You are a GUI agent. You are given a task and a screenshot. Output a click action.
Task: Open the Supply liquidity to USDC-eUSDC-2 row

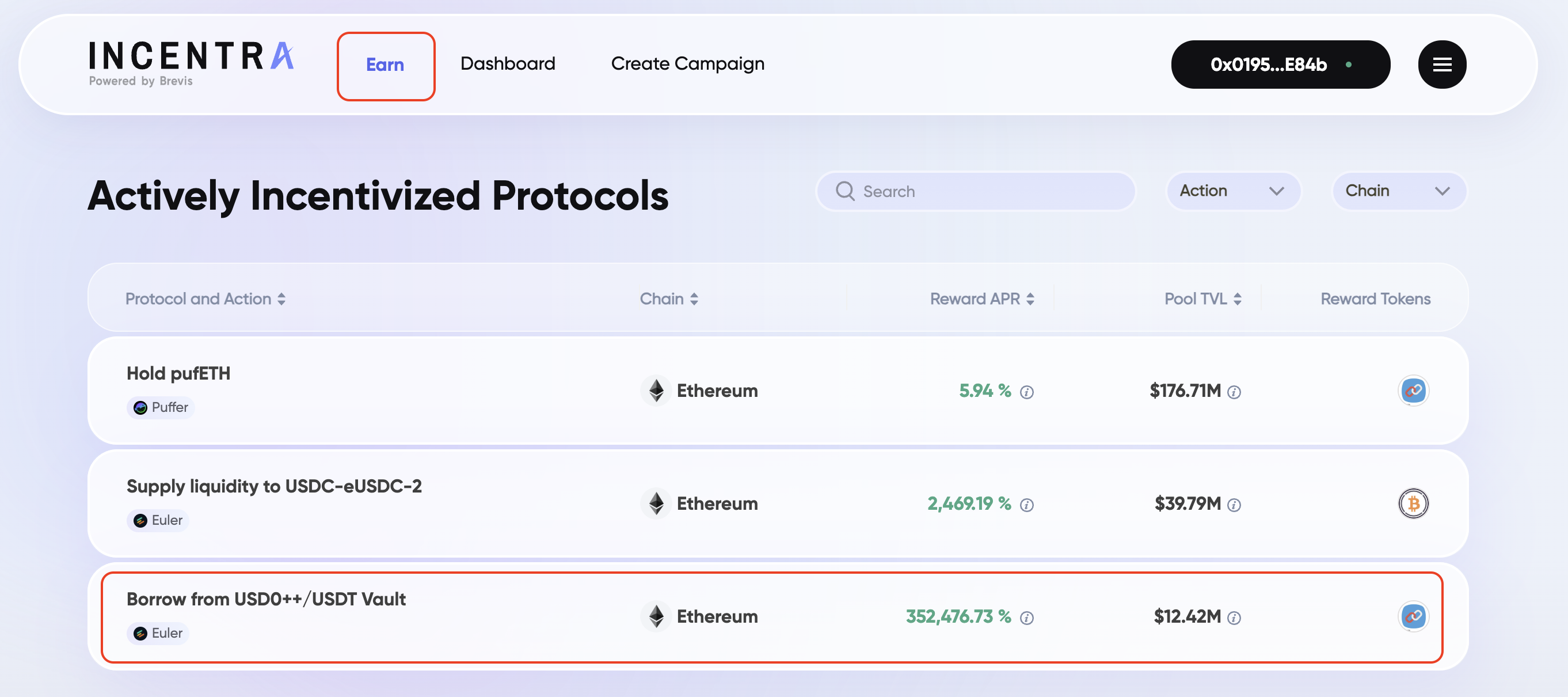(274, 486)
